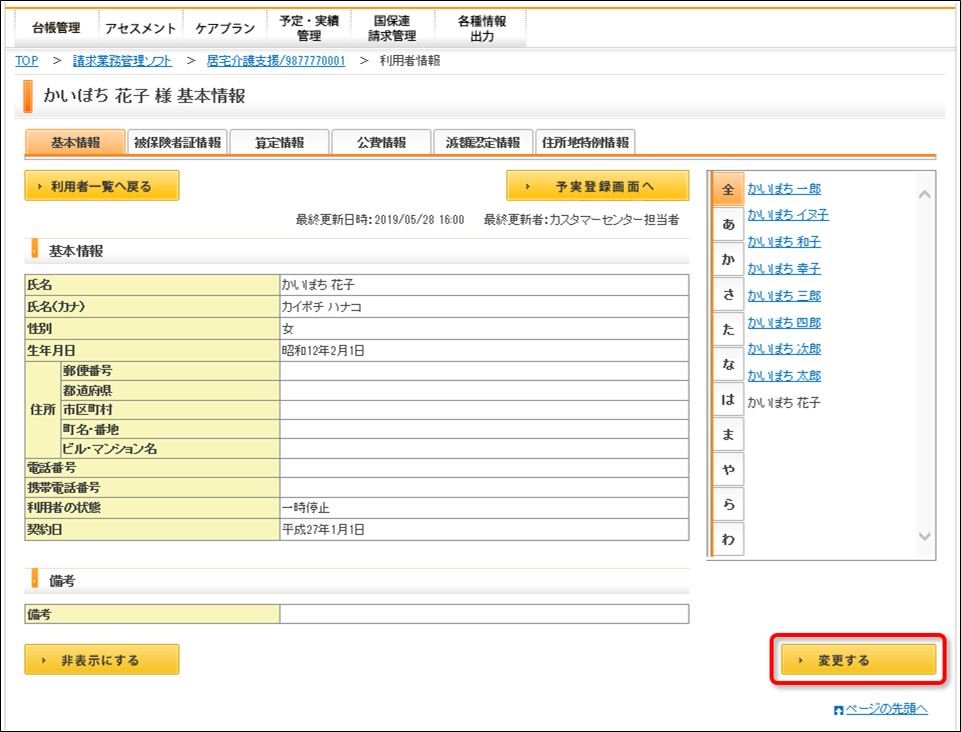Switch to the 減額認定情報 tab
This screenshot has width=961, height=732.
pos(483,142)
